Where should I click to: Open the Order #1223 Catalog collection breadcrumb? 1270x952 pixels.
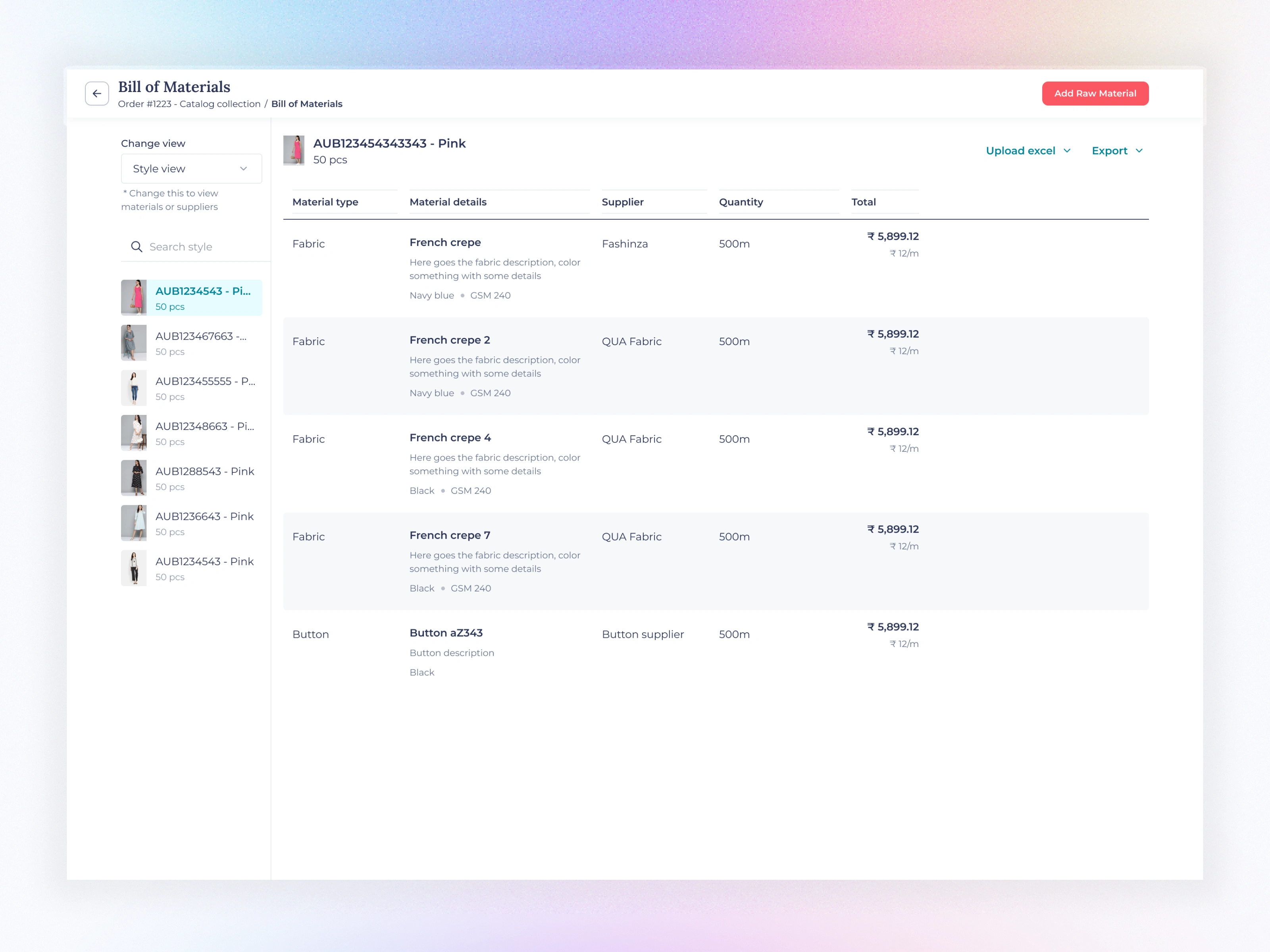(x=189, y=104)
